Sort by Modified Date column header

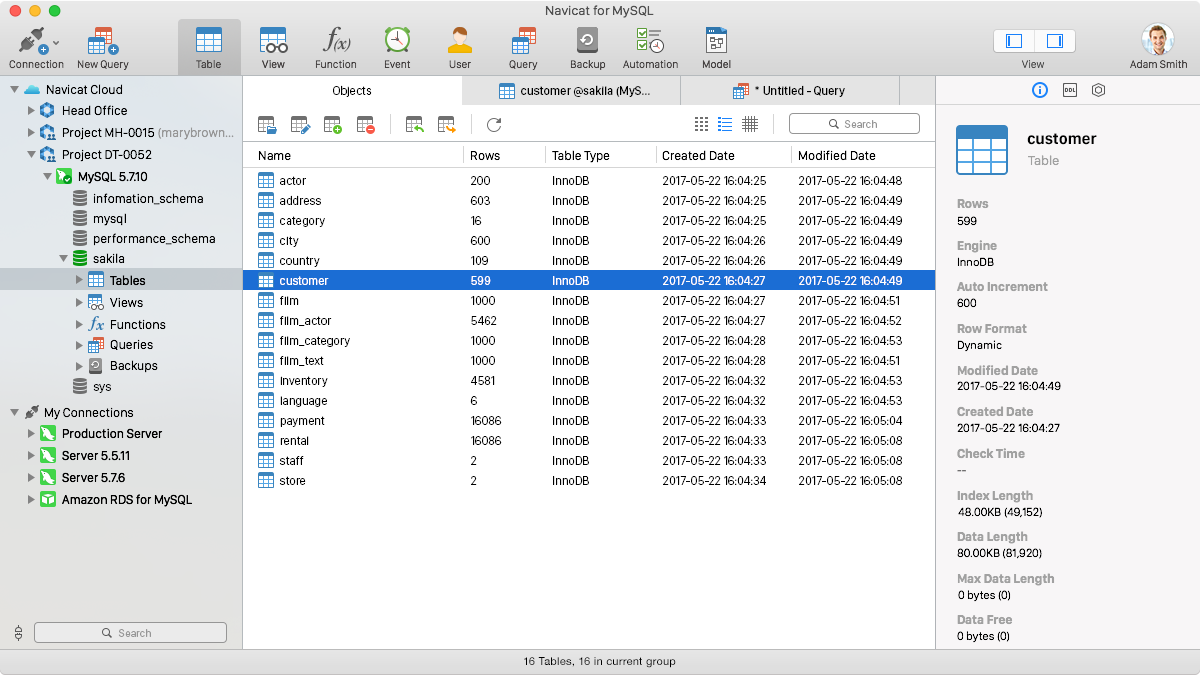(x=862, y=155)
